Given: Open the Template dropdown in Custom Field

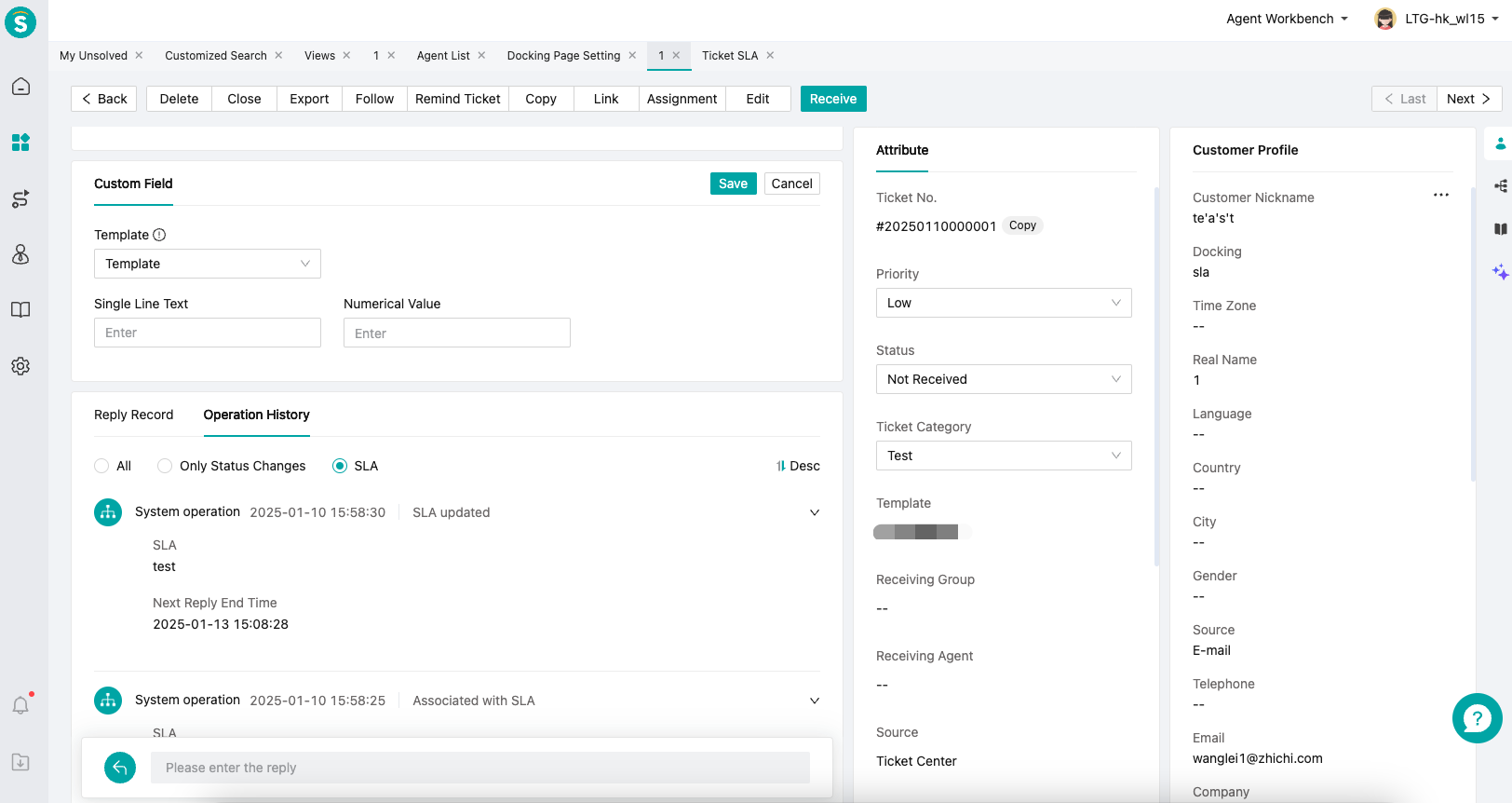Looking at the screenshot, I should click(208, 264).
